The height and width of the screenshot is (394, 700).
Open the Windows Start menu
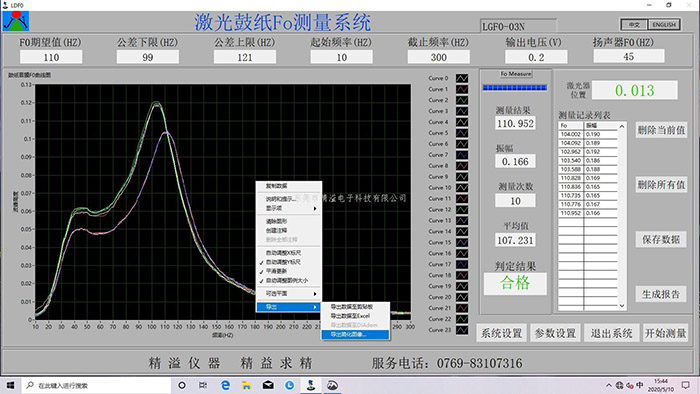[x=10, y=385]
